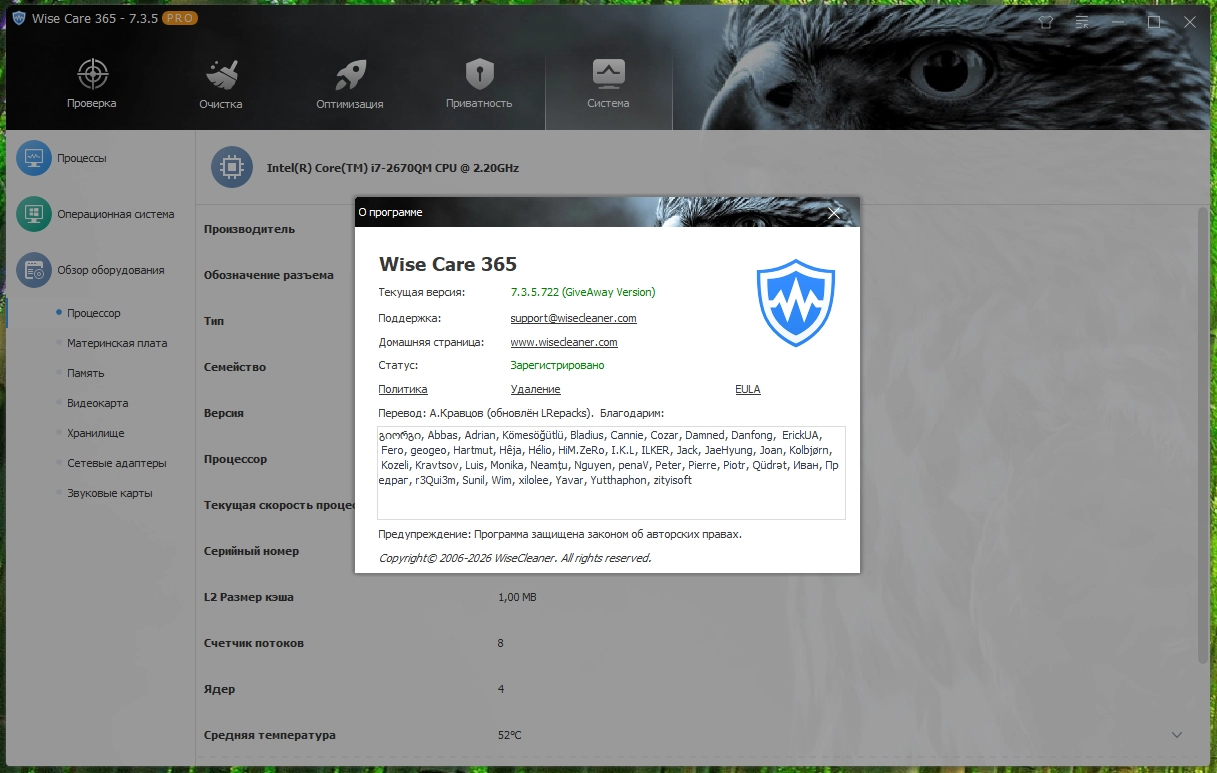Click the L2 Размер кэша value 1,00 MB
This screenshot has height=773, width=1217.
517,597
